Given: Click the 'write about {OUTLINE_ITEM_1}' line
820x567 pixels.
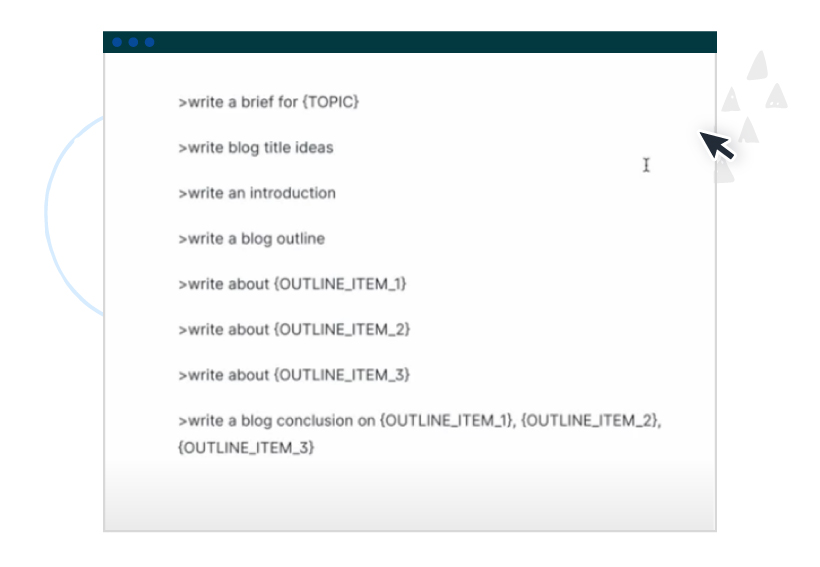Looking at the screenshot, I should [x=293, y=284].
